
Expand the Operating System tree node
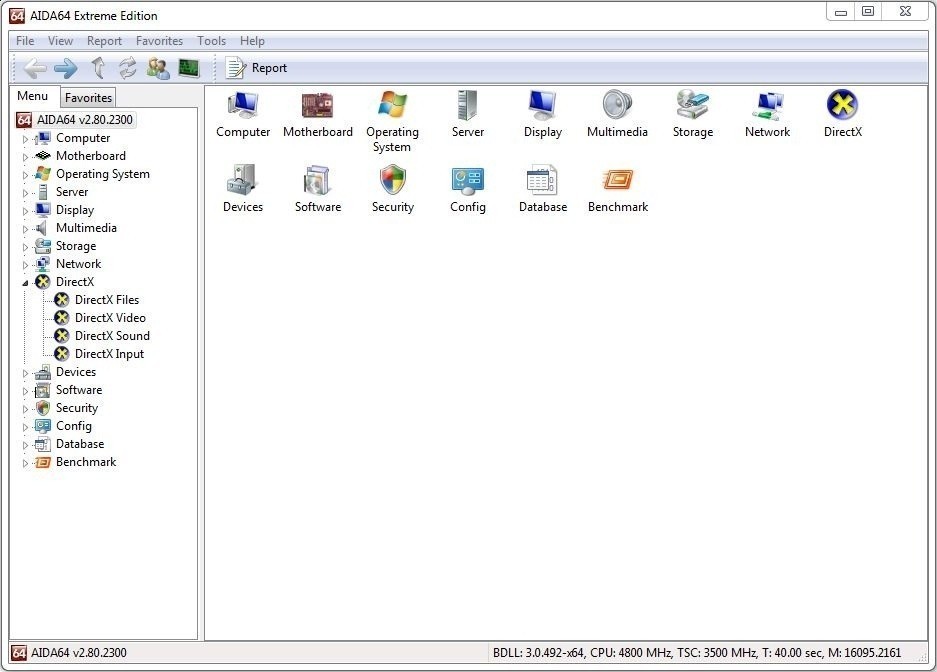tap(25, 174)
